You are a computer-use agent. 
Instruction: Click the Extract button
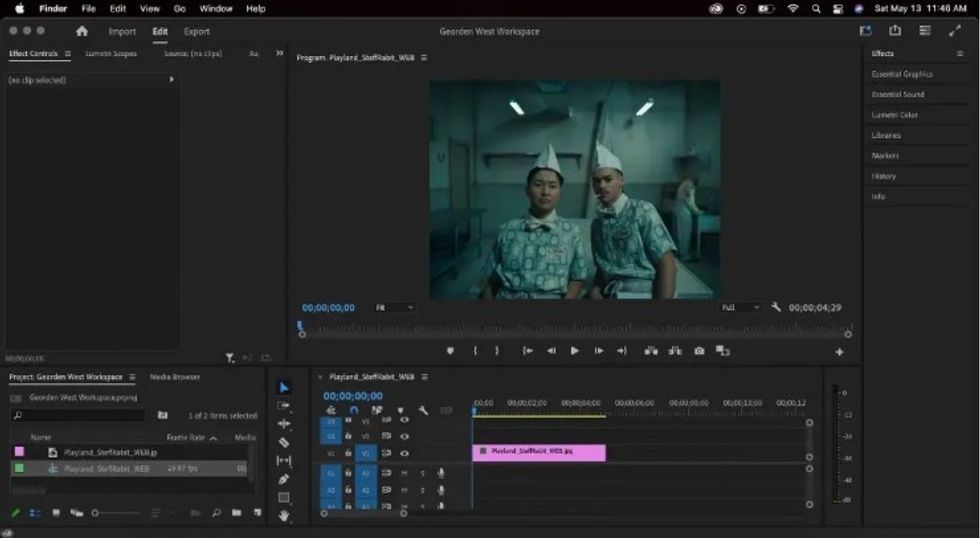pos(675,351)
